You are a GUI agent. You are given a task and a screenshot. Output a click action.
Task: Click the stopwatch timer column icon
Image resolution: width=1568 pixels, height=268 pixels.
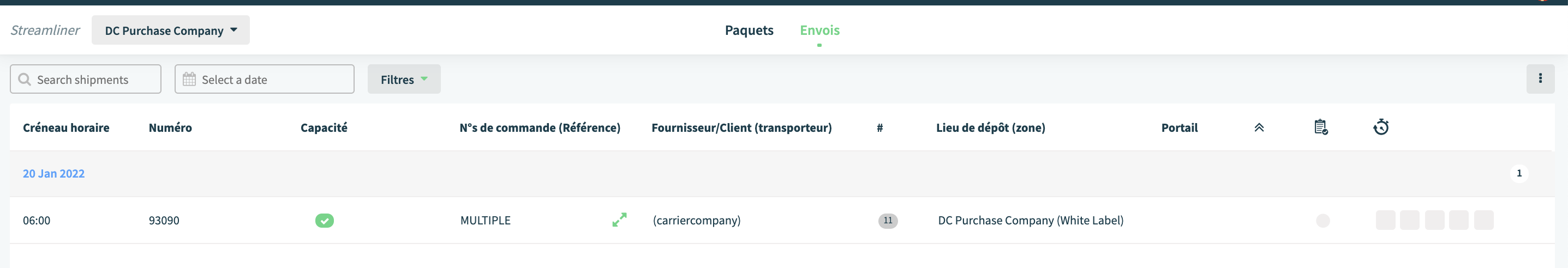pos(1380,127)
